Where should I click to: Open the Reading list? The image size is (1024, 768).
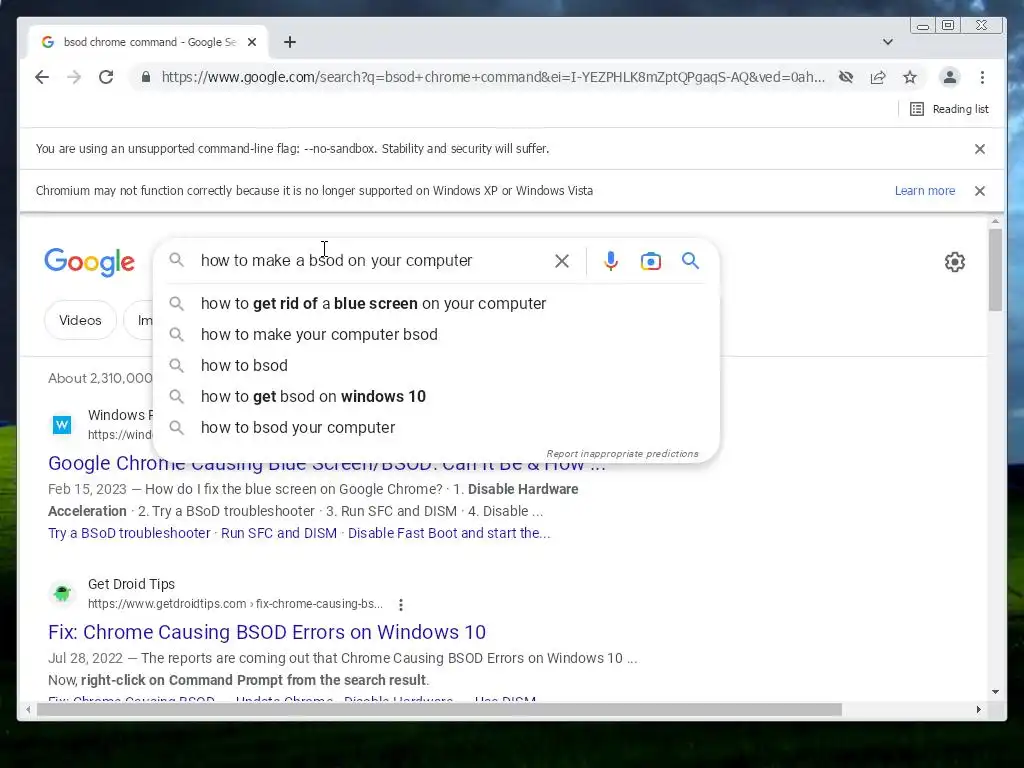950,109
